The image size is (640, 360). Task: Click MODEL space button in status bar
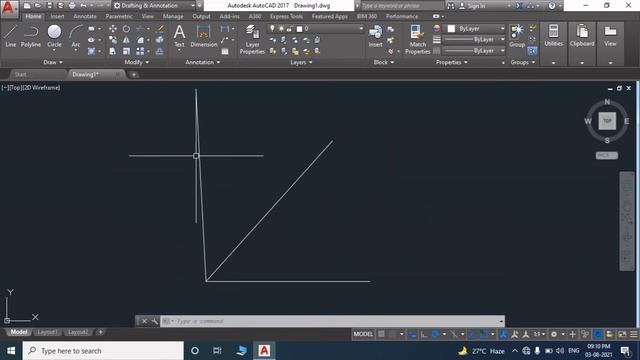coord(363,334)
